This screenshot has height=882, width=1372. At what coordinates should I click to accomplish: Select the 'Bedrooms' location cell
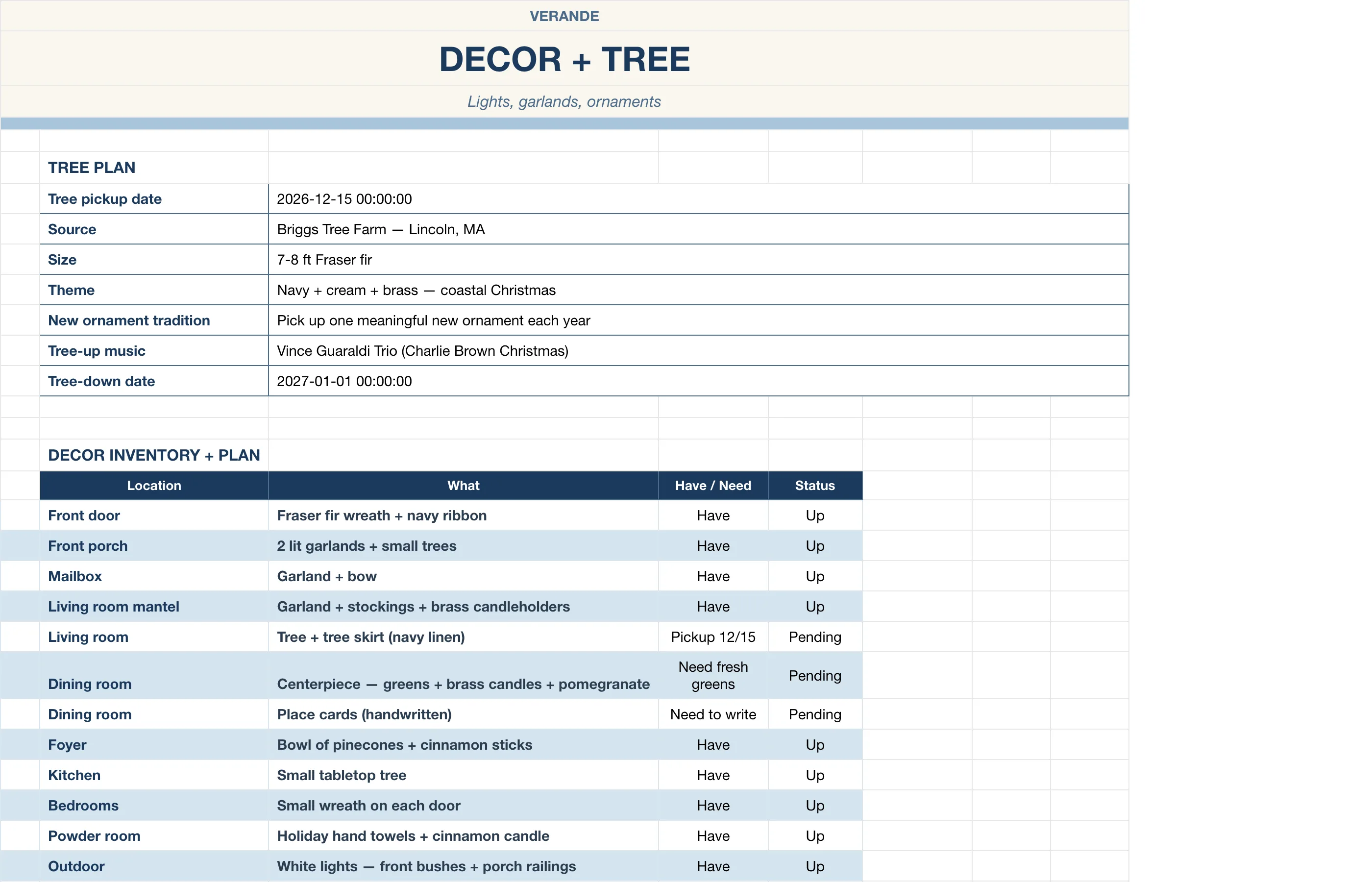point(154,805)
